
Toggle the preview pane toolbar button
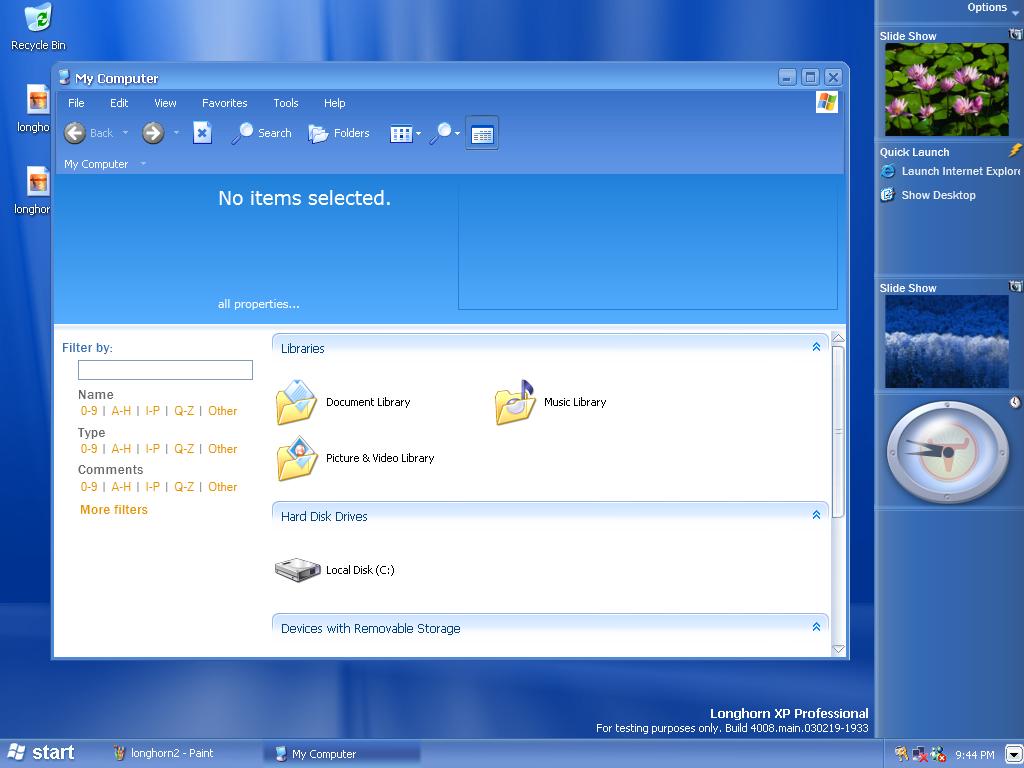(482, 133)
